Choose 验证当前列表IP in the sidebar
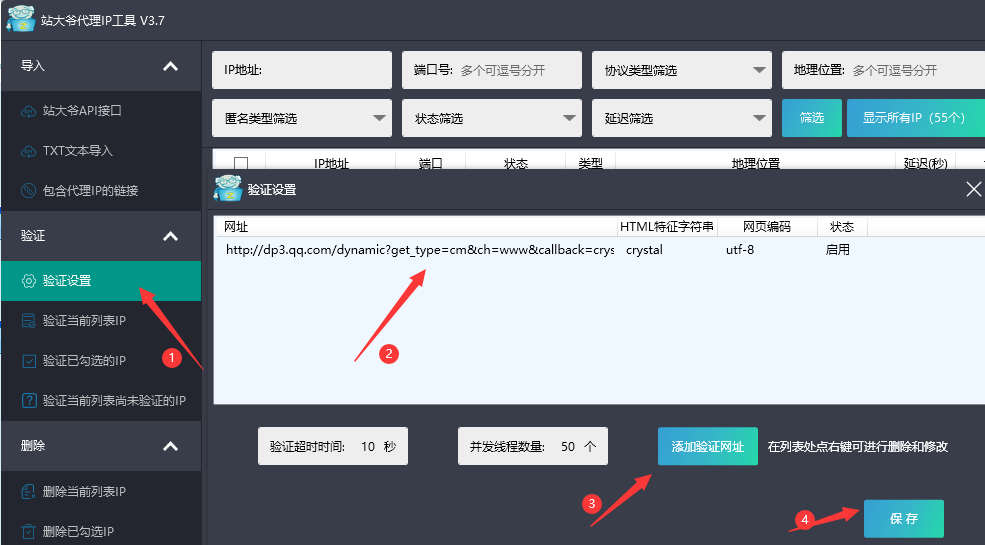Image resolution: width=985 pixels, height=545 pixels. pos(101,321)
